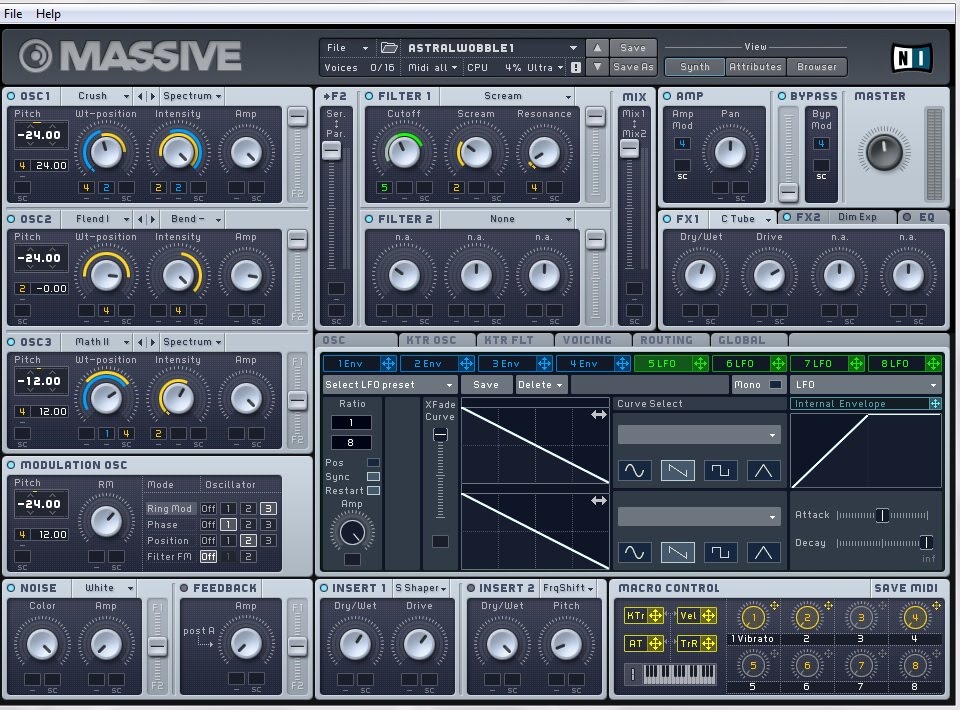
Task: Open OSC1 Spectrum mode dropdown
Action: click(192, 96)
